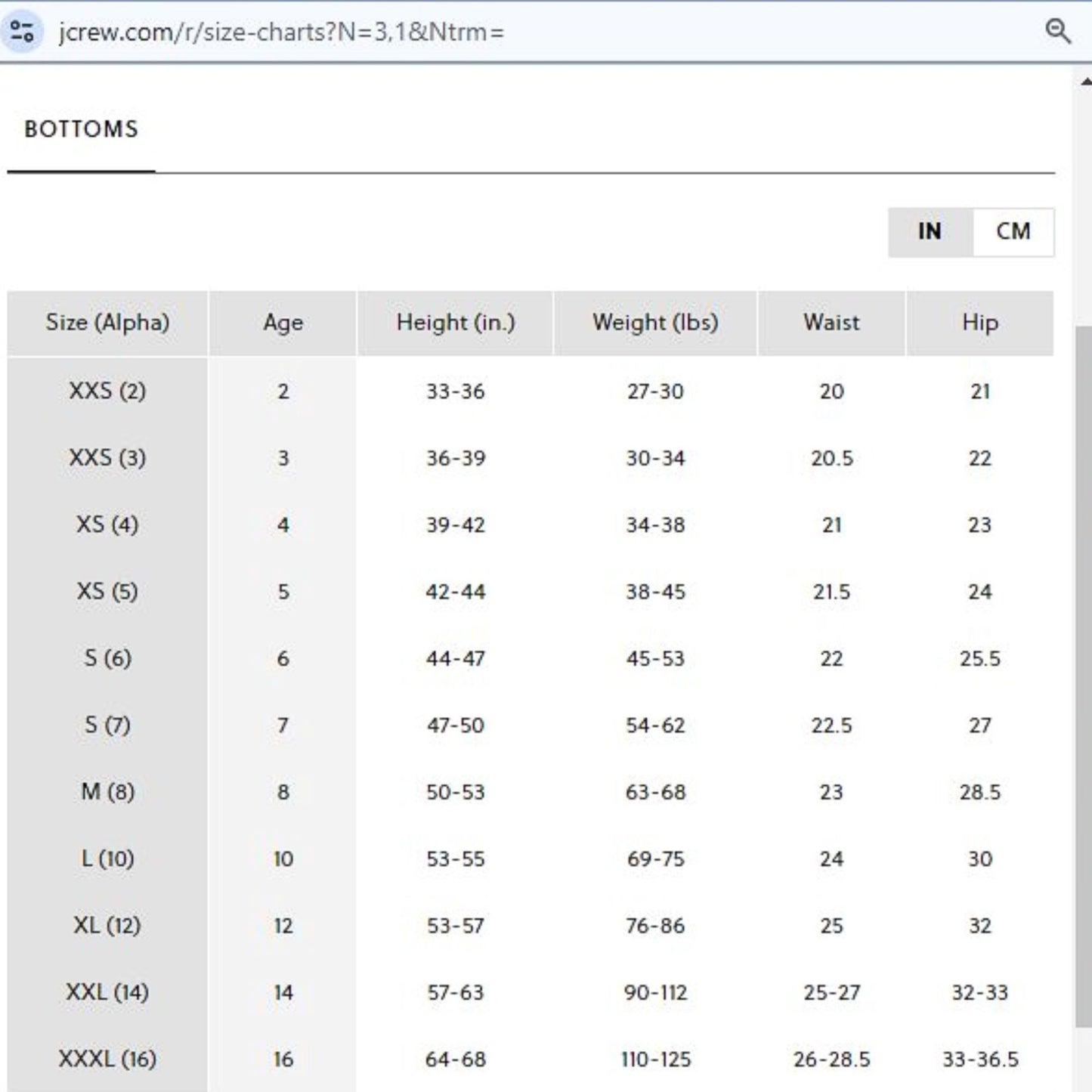Click the XL (12) size row label
The image size is (1092, 1092).
click(107, 926)
